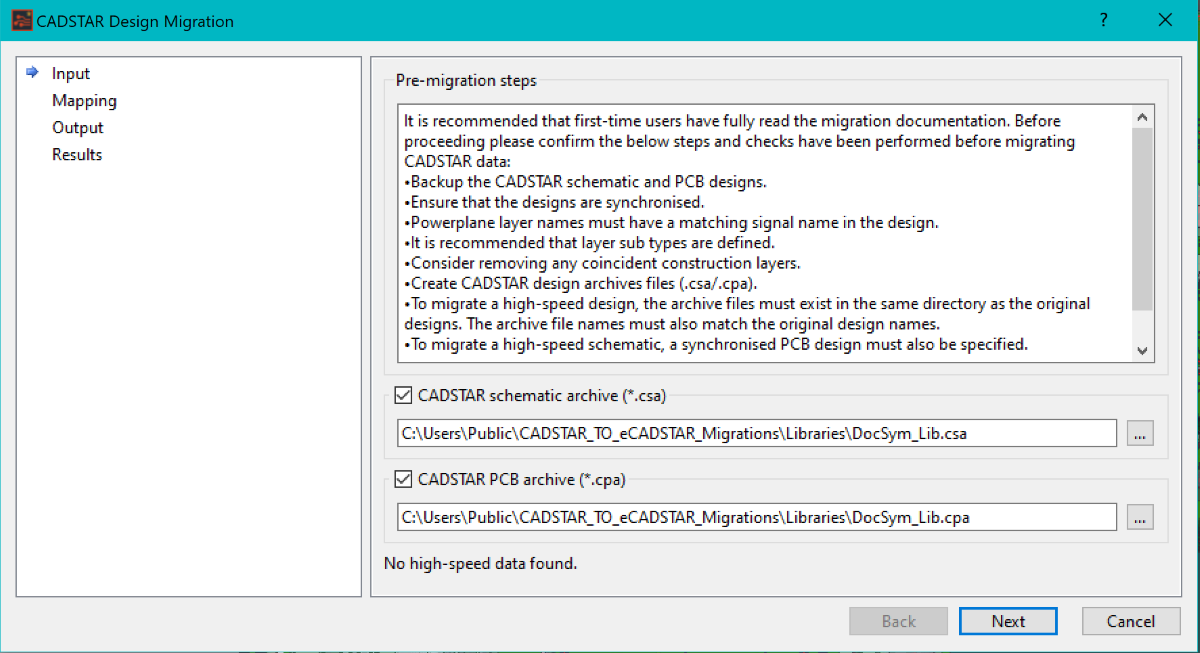The height and width of the screenshot is (653, 1200).
Task: Uncheck the CADSTAR schematic archive checkbox
Action: click(x=404, y=396)
